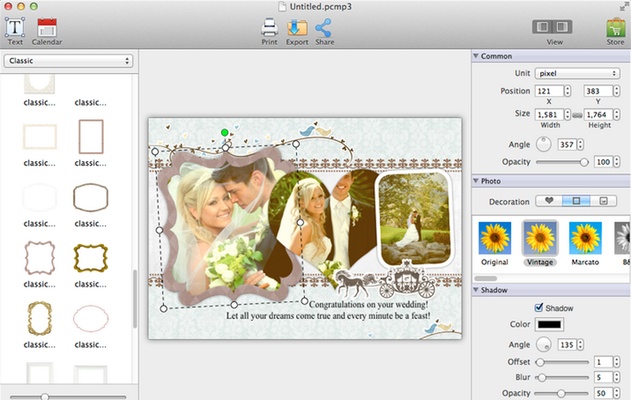The width and height of the screenshot is (631, 400).
Task: Select the third Decoration tab
Action: 603,200
